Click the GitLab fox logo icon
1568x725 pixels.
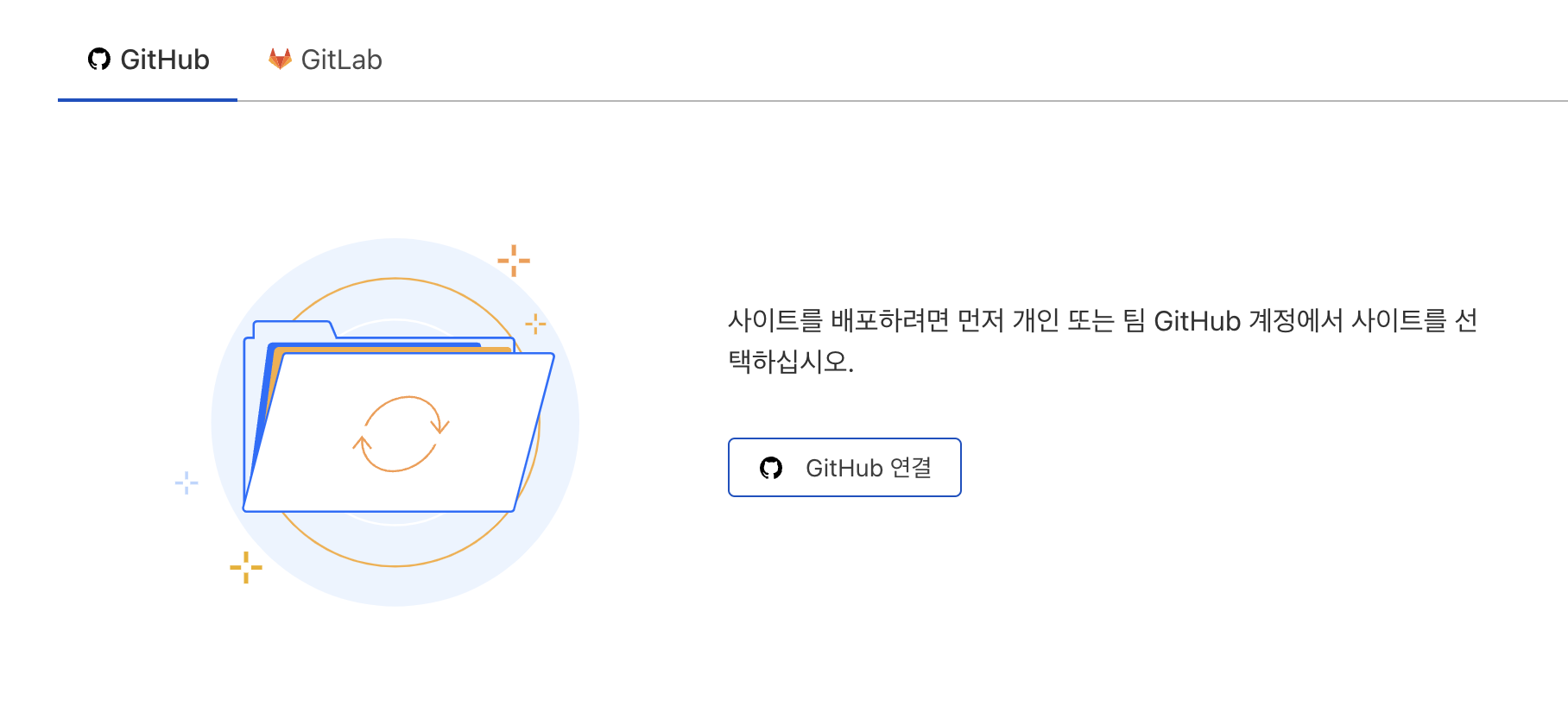pos(280,59)
